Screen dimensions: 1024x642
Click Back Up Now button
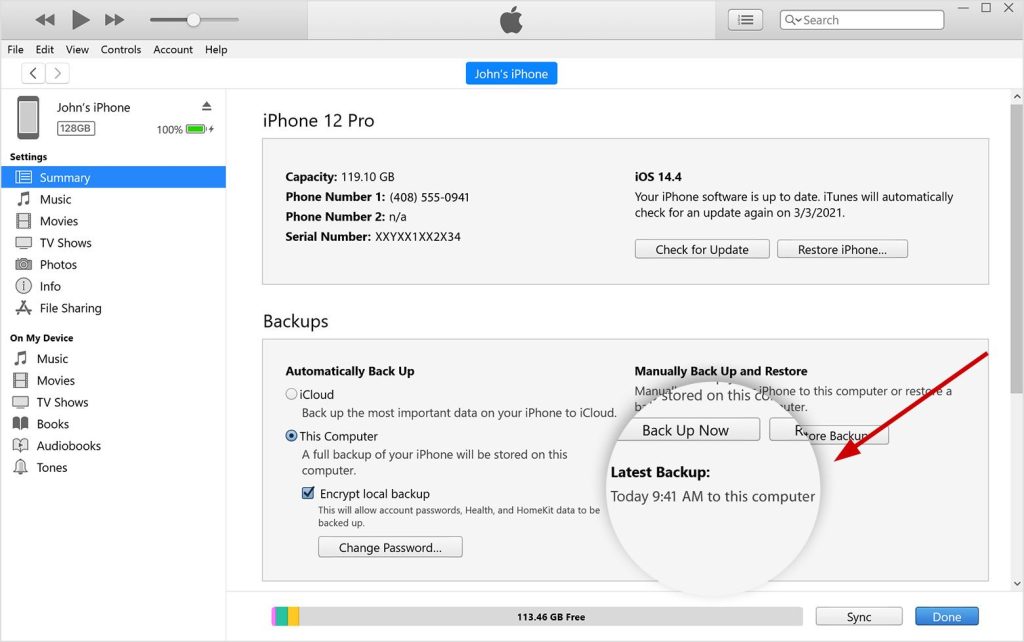685,430
